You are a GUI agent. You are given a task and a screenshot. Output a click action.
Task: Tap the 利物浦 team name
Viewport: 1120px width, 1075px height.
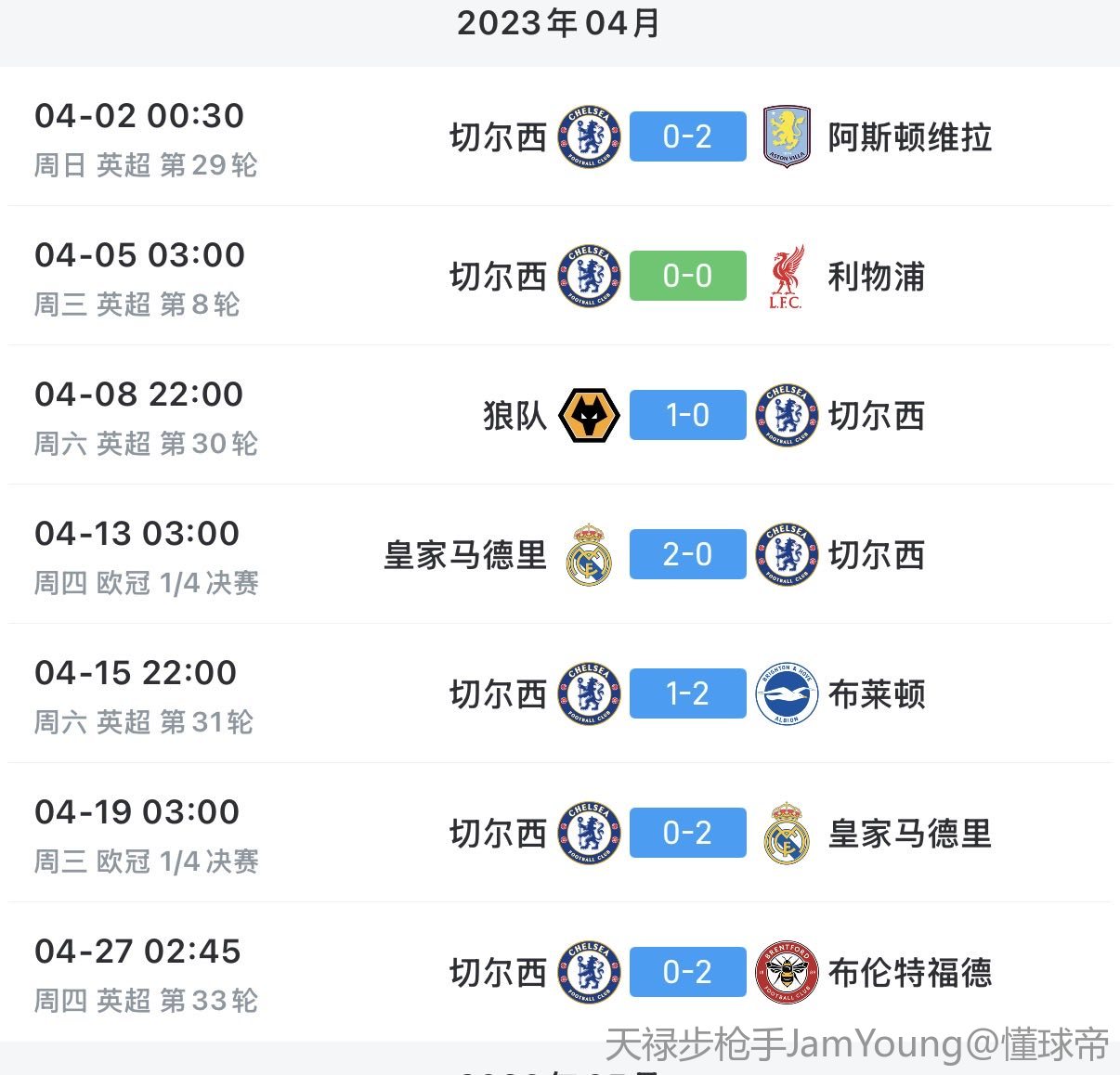click(876, 277)
